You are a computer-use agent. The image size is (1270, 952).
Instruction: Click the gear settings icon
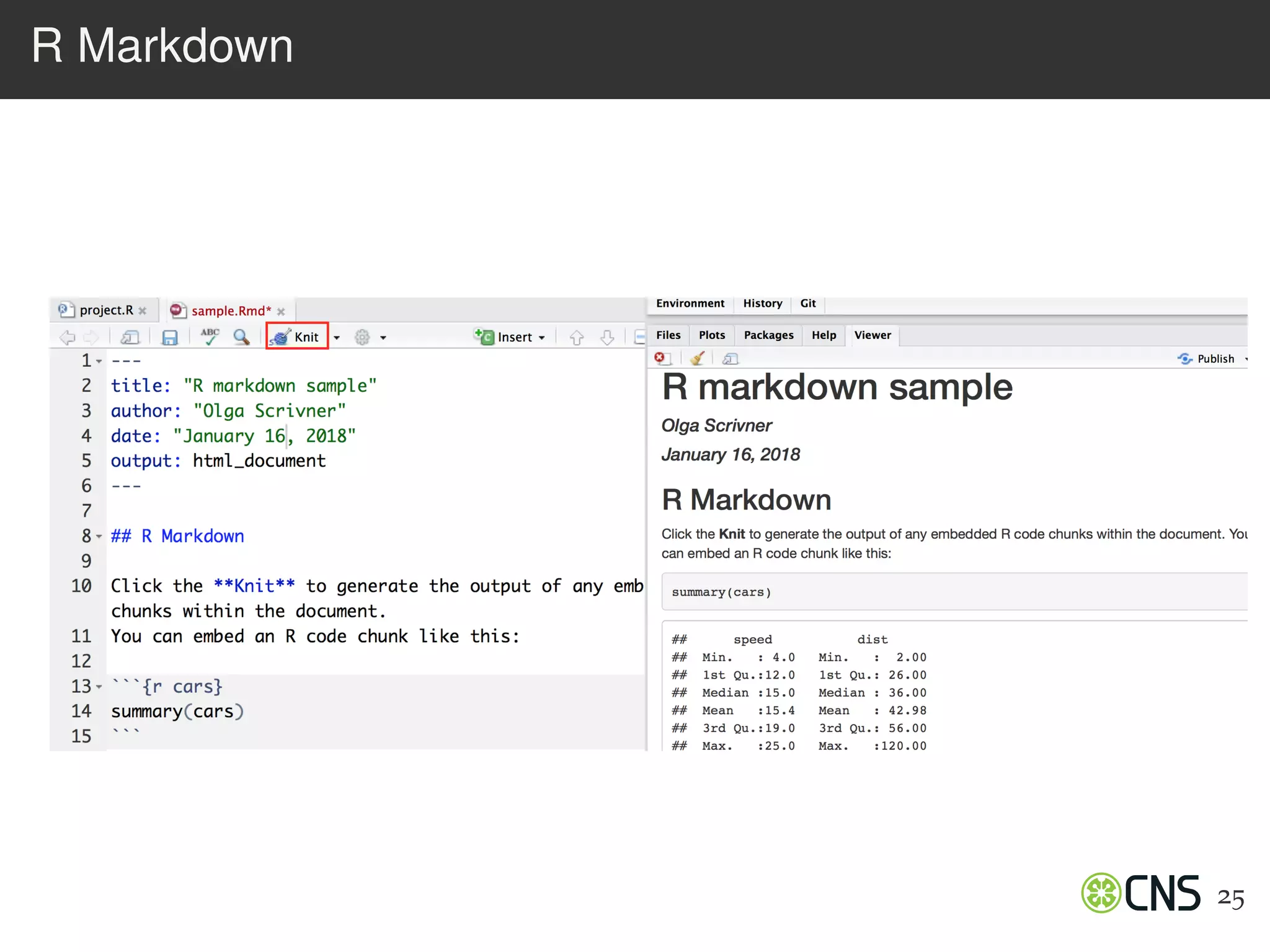(362, 337)
